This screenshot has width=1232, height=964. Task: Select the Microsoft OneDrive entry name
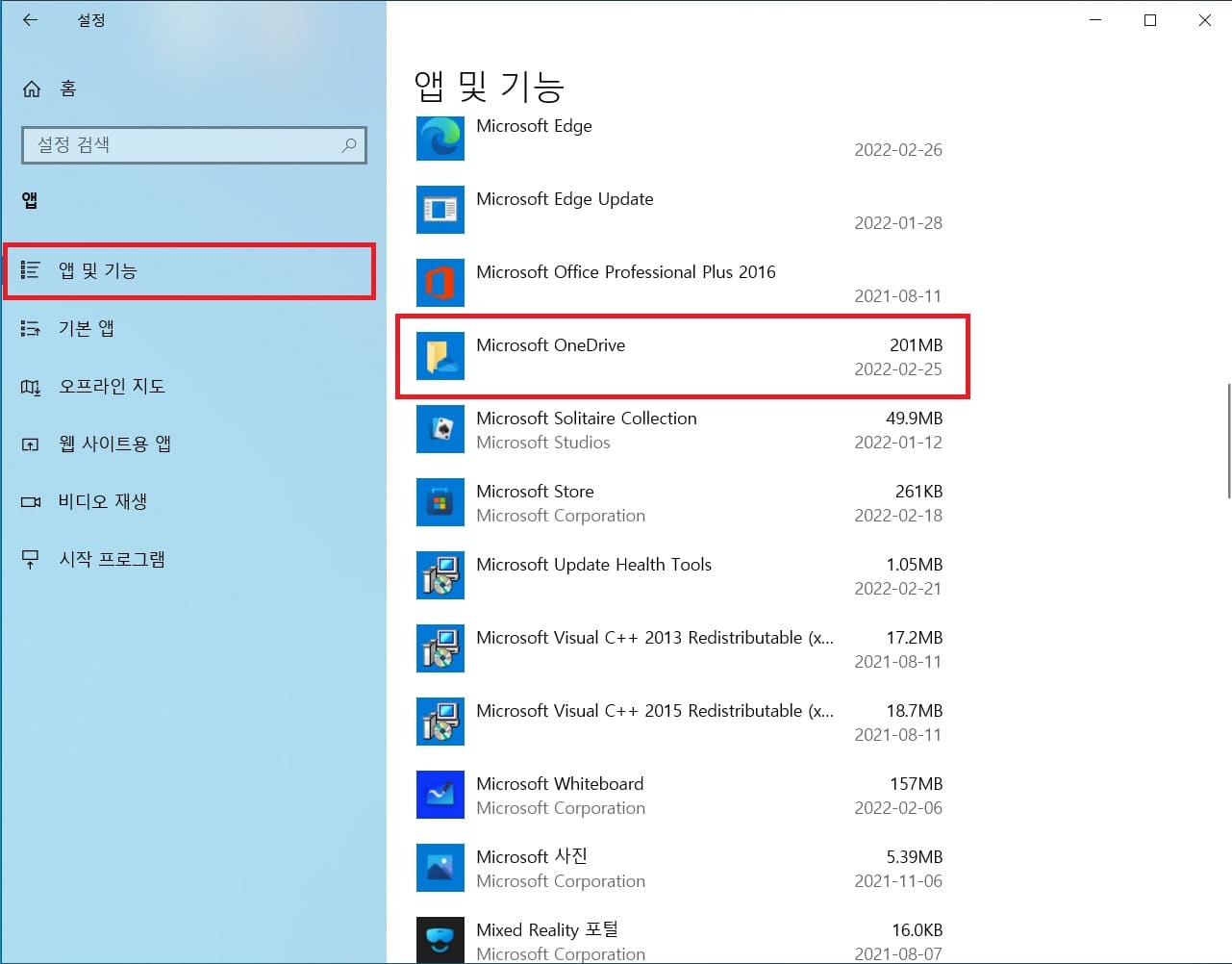click(x=550, y=345)
